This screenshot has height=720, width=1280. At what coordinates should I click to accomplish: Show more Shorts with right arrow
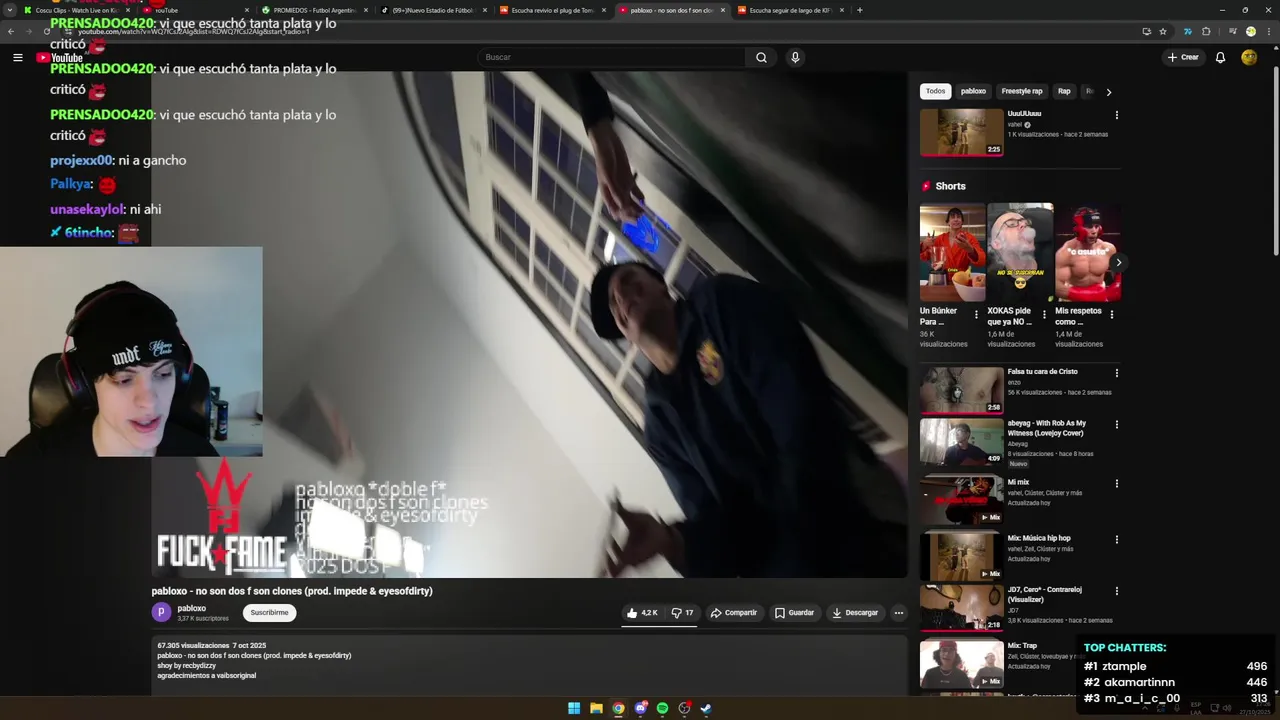pyautogui.click(x=1118, y=263)
